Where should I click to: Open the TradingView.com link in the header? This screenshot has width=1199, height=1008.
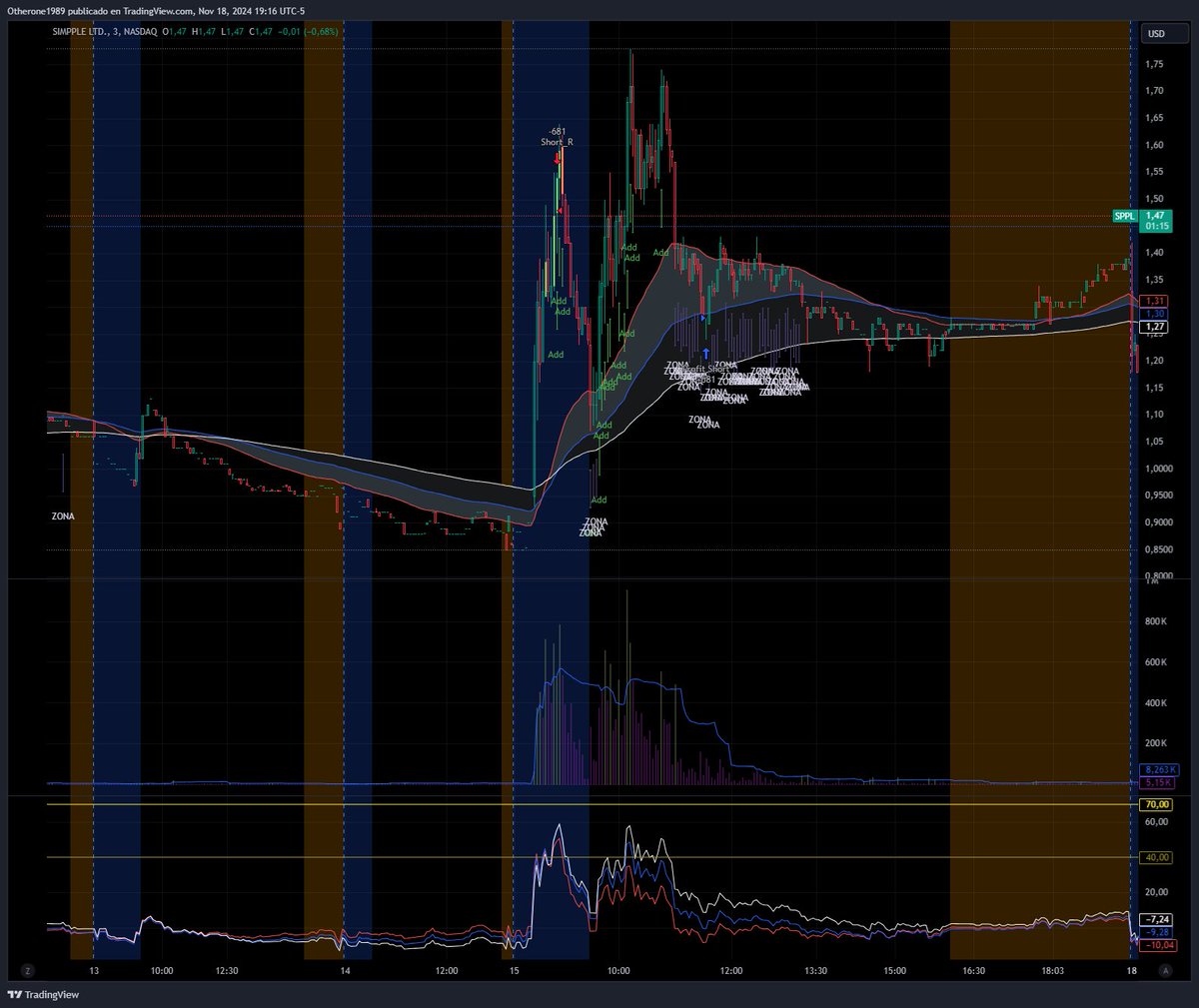[156, 10]
